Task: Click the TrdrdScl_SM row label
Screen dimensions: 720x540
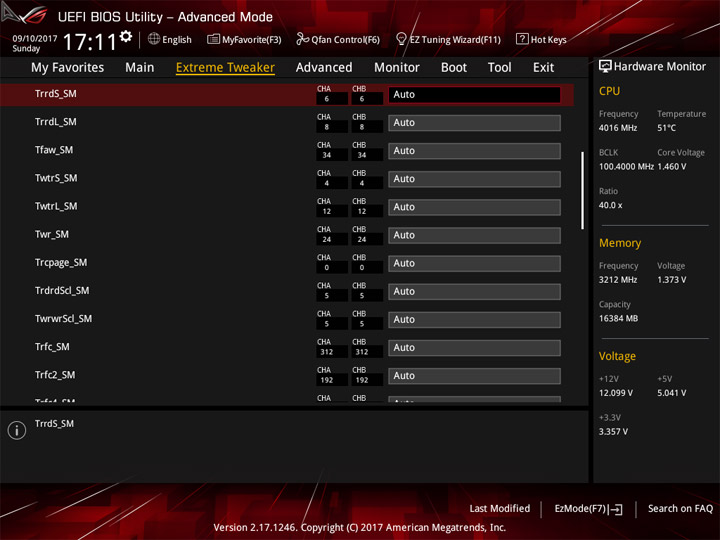Action: (x=62, y=291)
